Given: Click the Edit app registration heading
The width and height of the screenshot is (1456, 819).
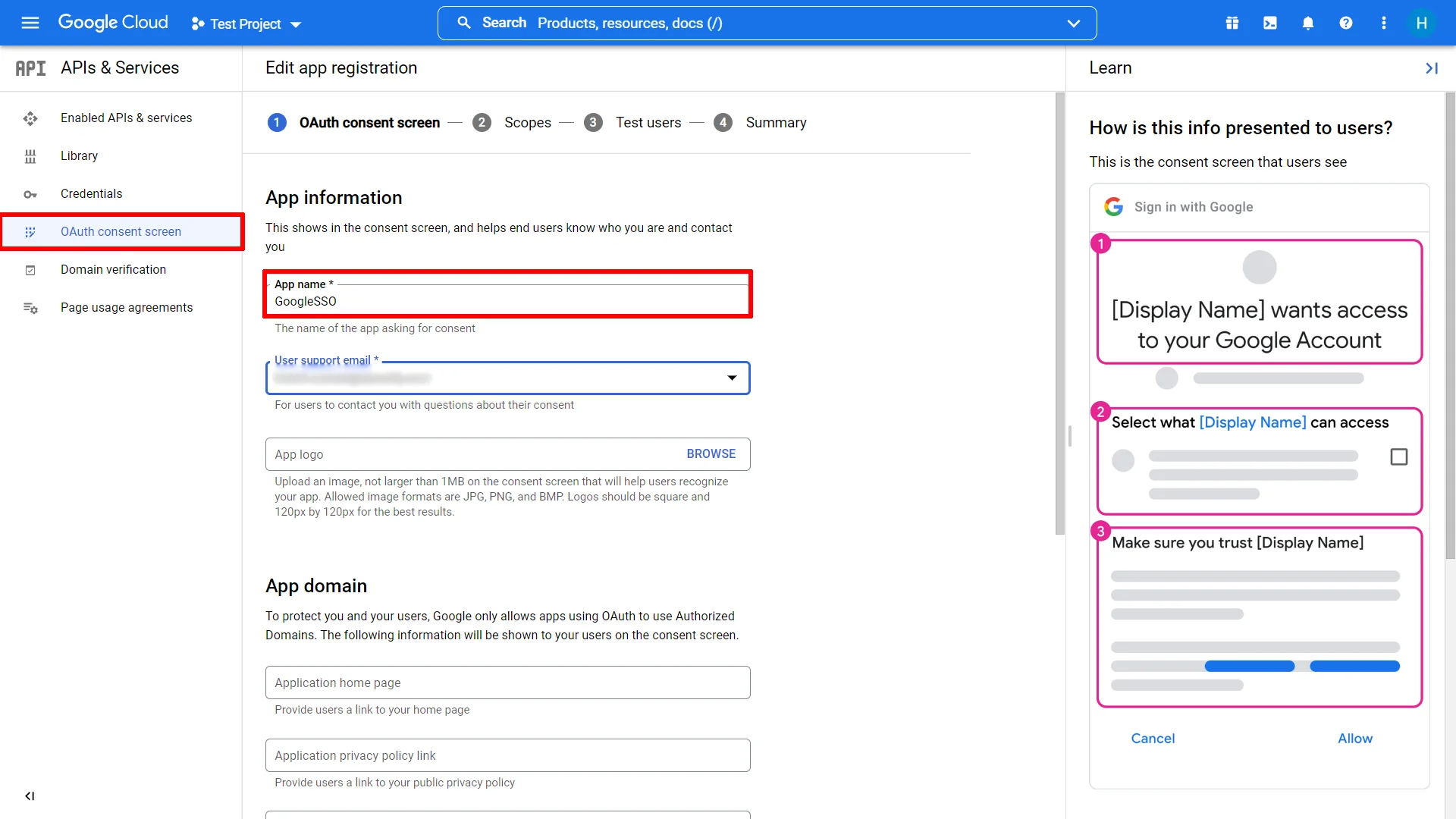Looking at the screenshot, I should [x=341, y=67].
